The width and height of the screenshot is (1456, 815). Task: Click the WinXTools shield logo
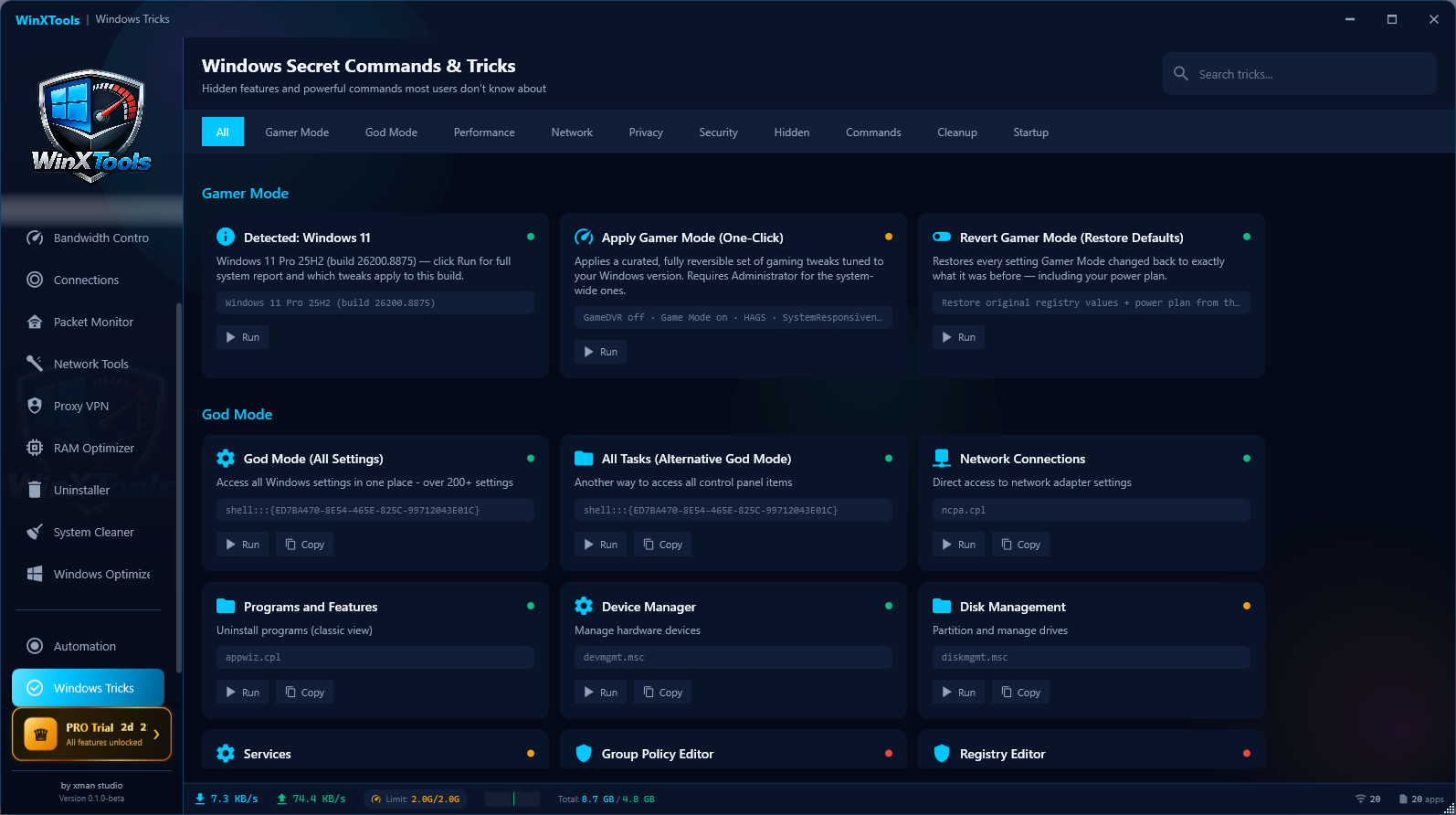(x=92, y=127)
